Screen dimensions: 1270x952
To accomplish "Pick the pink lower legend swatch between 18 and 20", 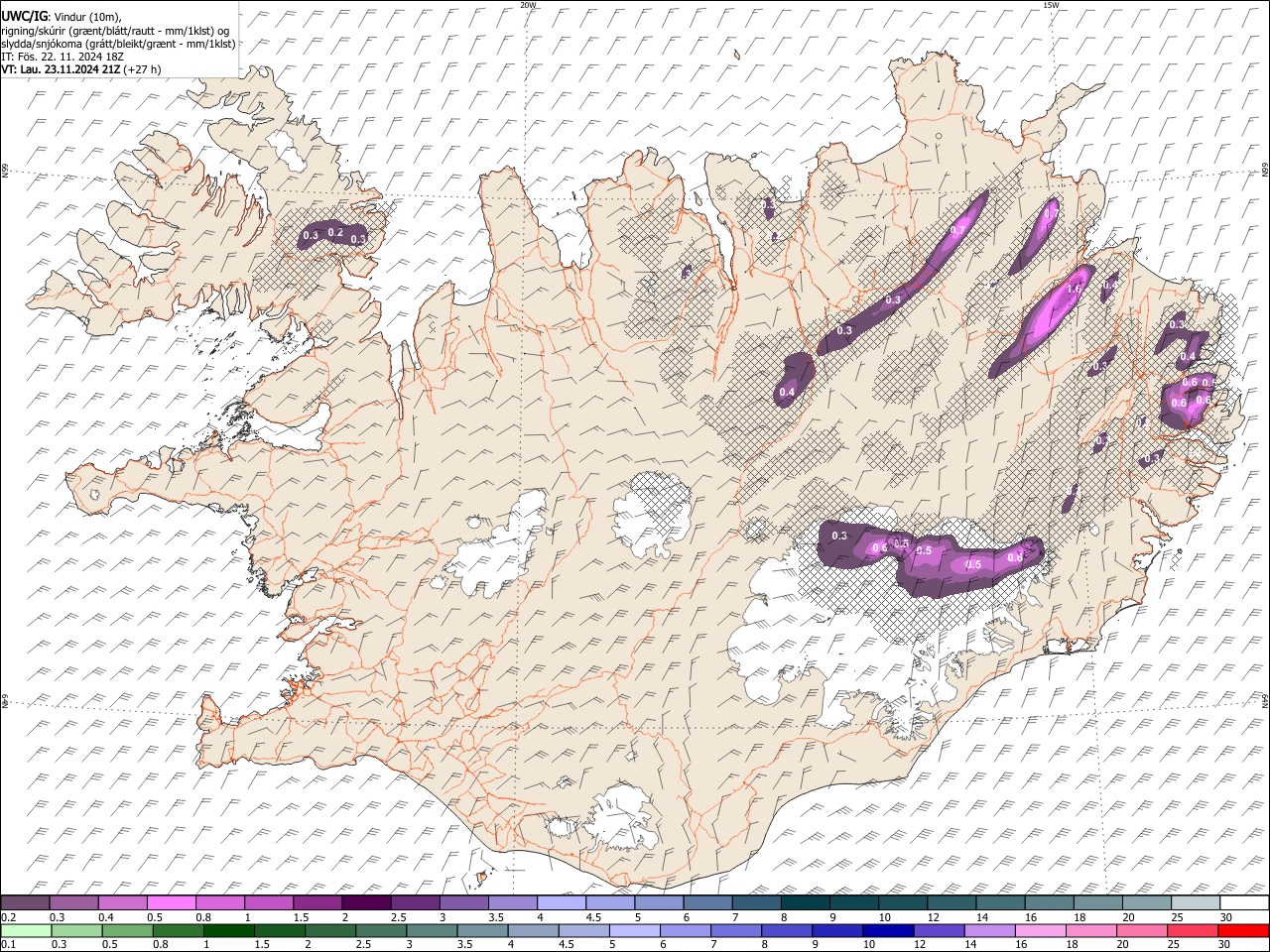I will [x=1090, y=930].
